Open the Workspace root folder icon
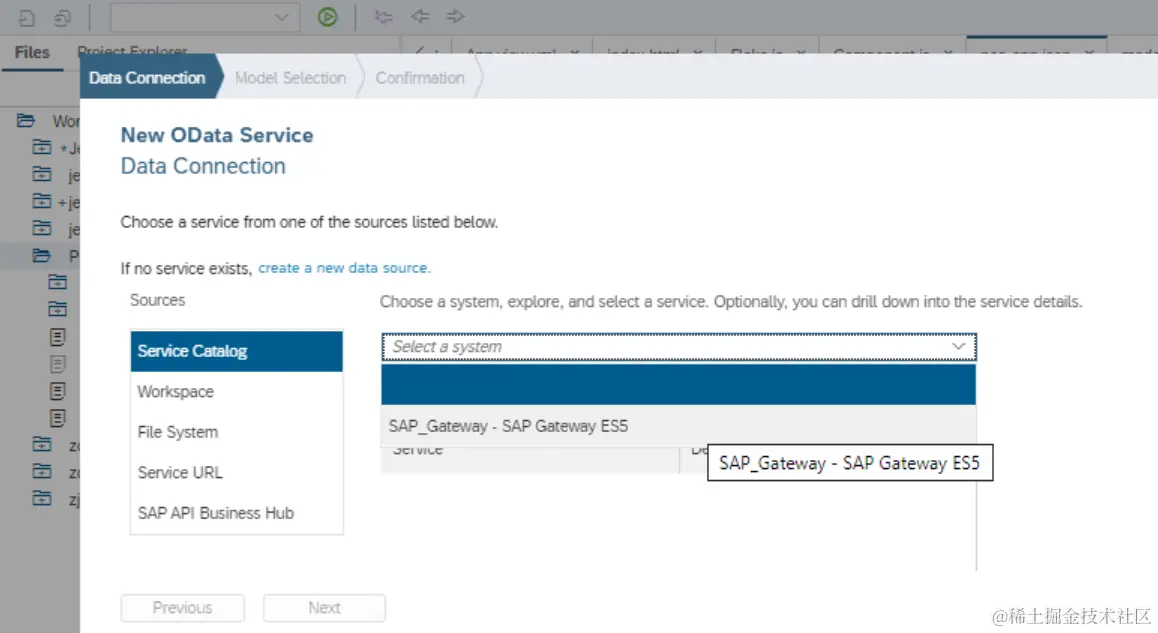Screen dimensions: 1158x633 (27, 121)
